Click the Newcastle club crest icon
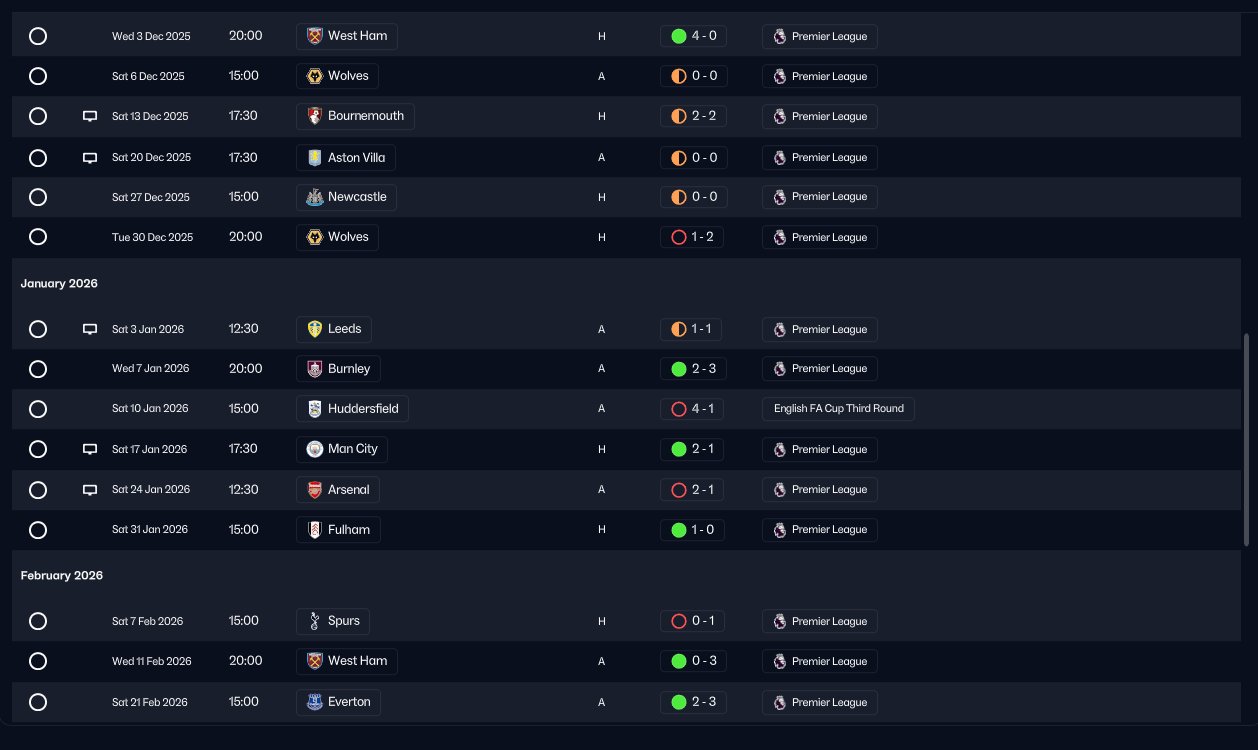The width and height of the screenshot is (1258, 750). [x=315, y=198]
